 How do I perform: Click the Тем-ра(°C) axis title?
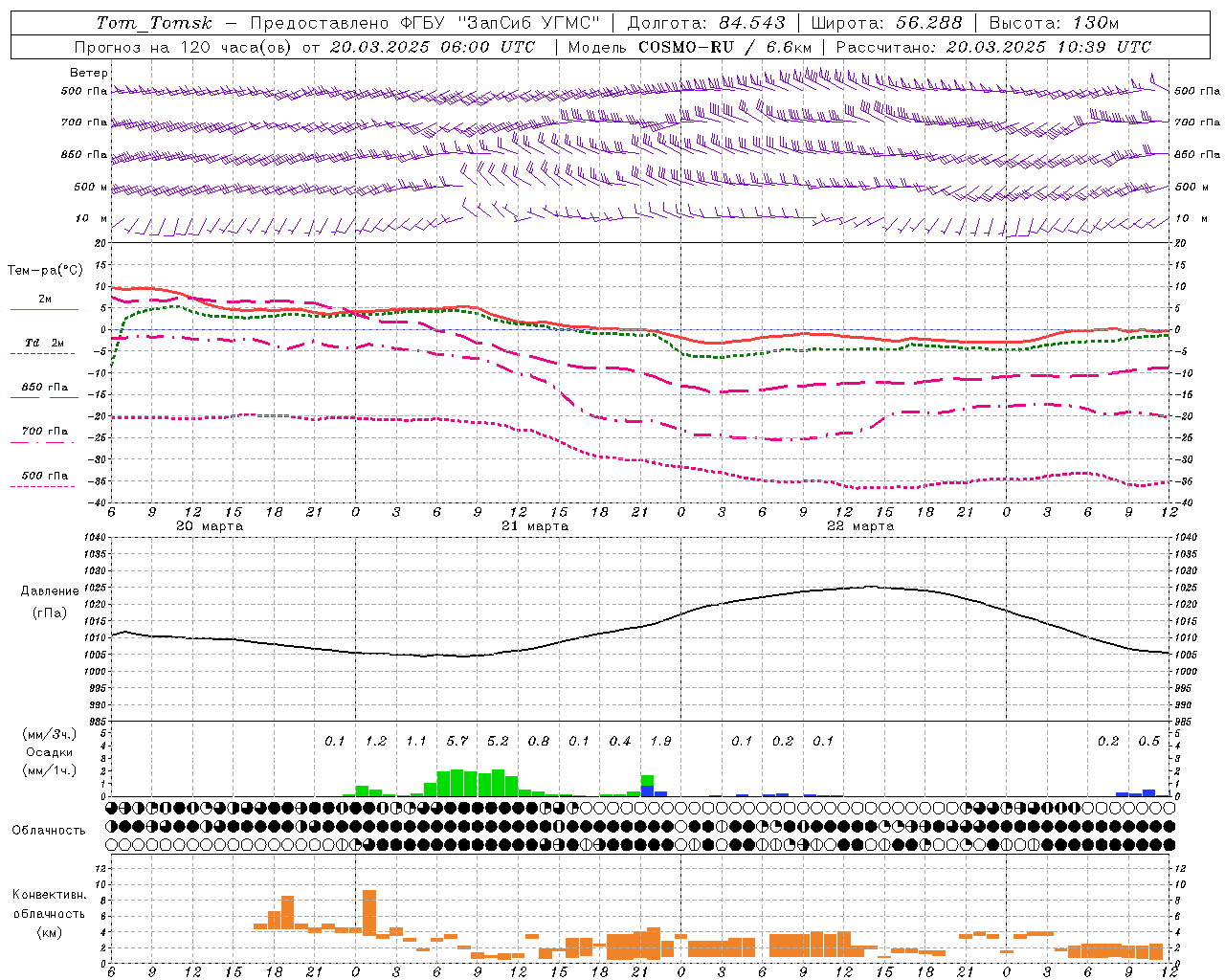pos(45,271)
